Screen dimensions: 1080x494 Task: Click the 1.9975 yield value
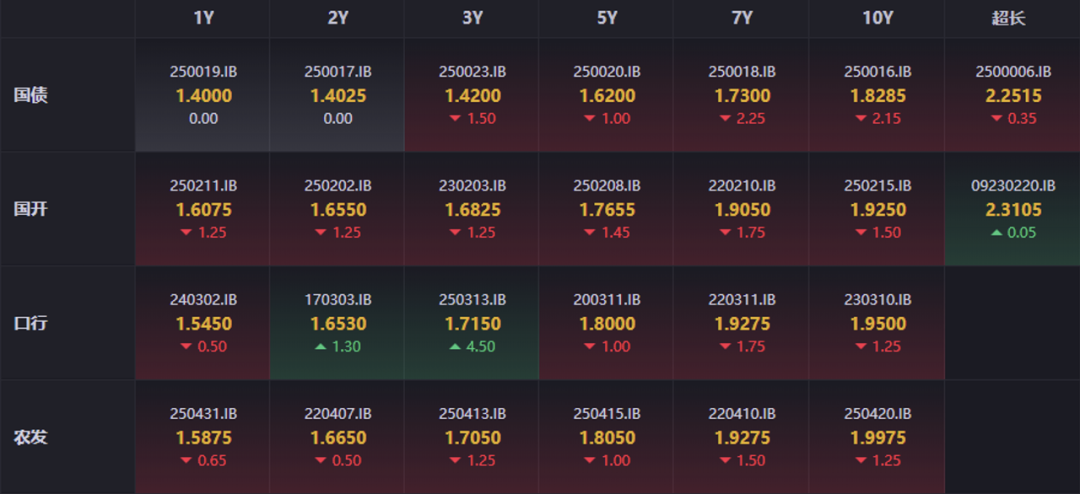coord(878,438)
